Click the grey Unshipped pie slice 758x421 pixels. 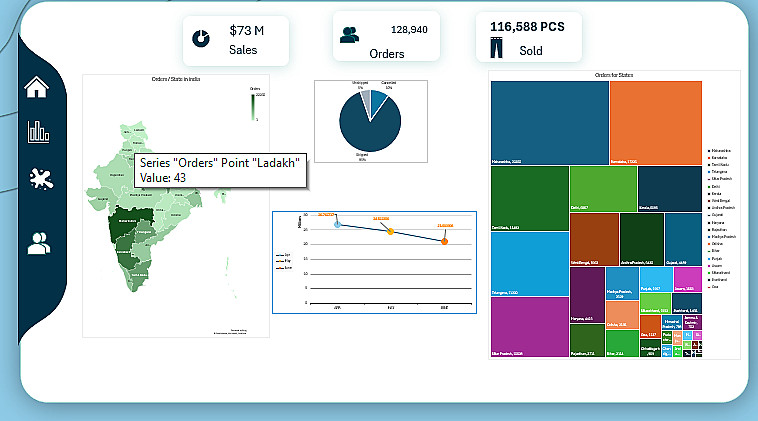point(367,101)
